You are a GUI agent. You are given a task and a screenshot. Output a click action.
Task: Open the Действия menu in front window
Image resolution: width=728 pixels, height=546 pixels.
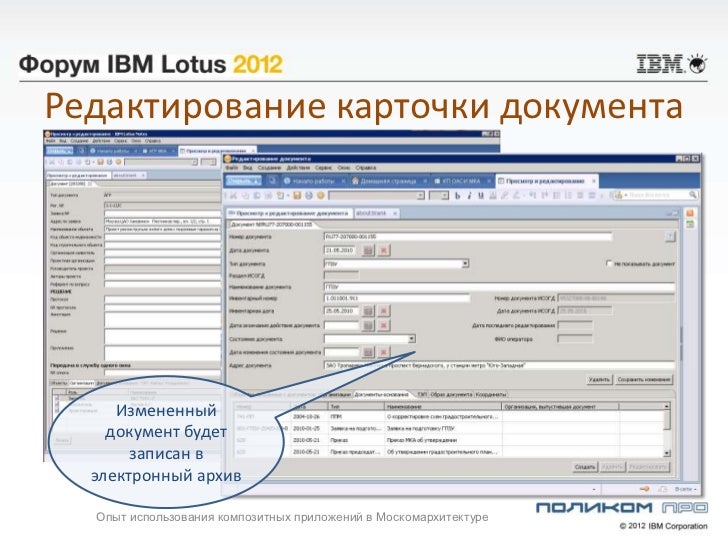[299, 168]
